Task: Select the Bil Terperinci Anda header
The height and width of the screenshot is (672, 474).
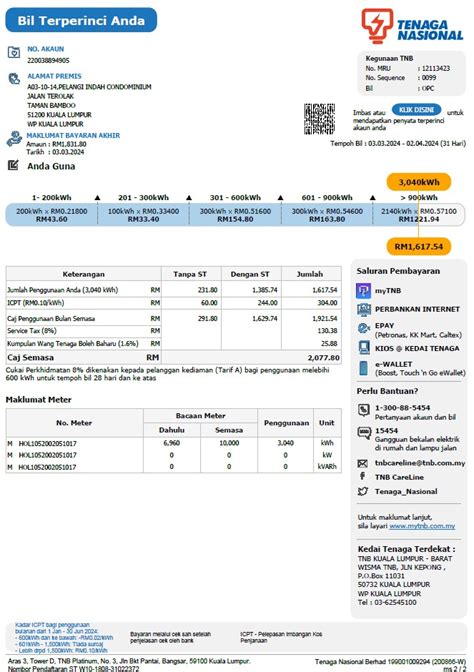Action: [81, 20]
